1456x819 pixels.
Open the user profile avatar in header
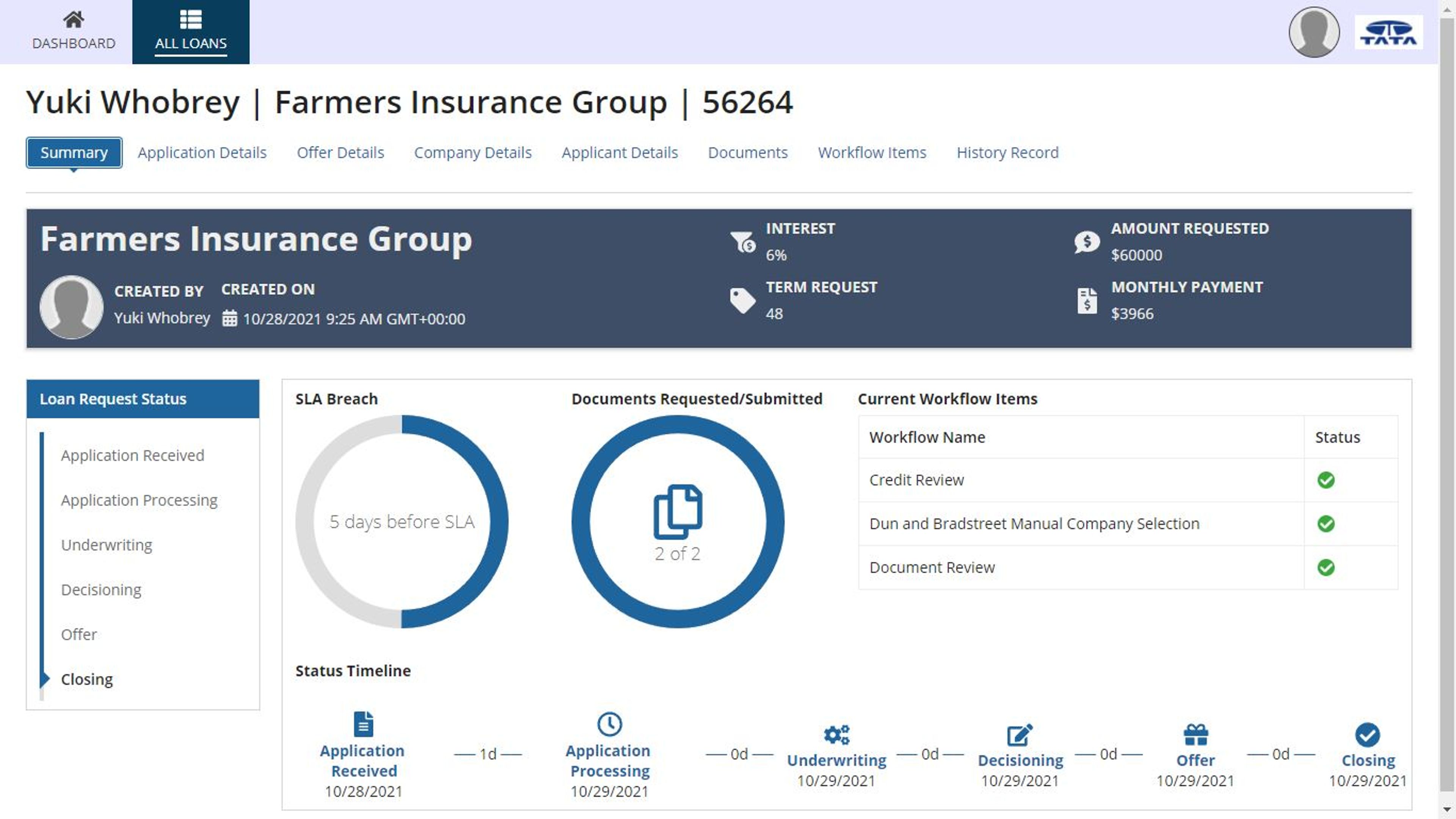1313,32
